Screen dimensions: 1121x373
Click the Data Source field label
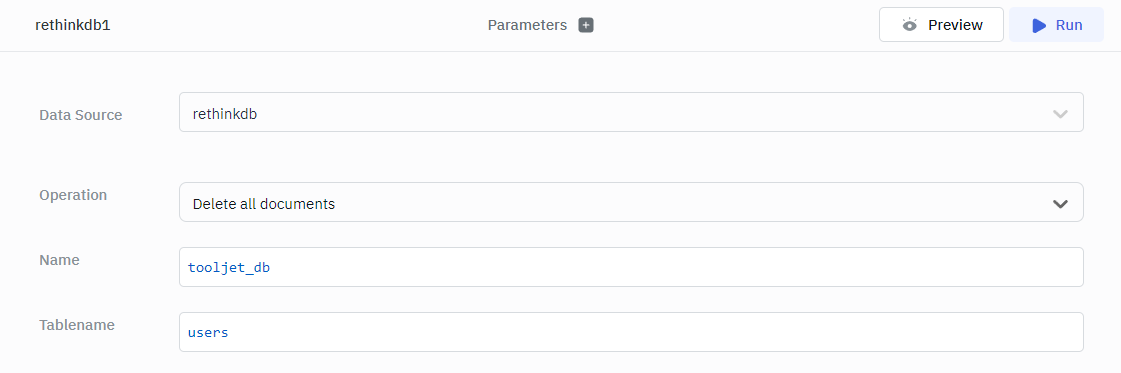point(81,115)
